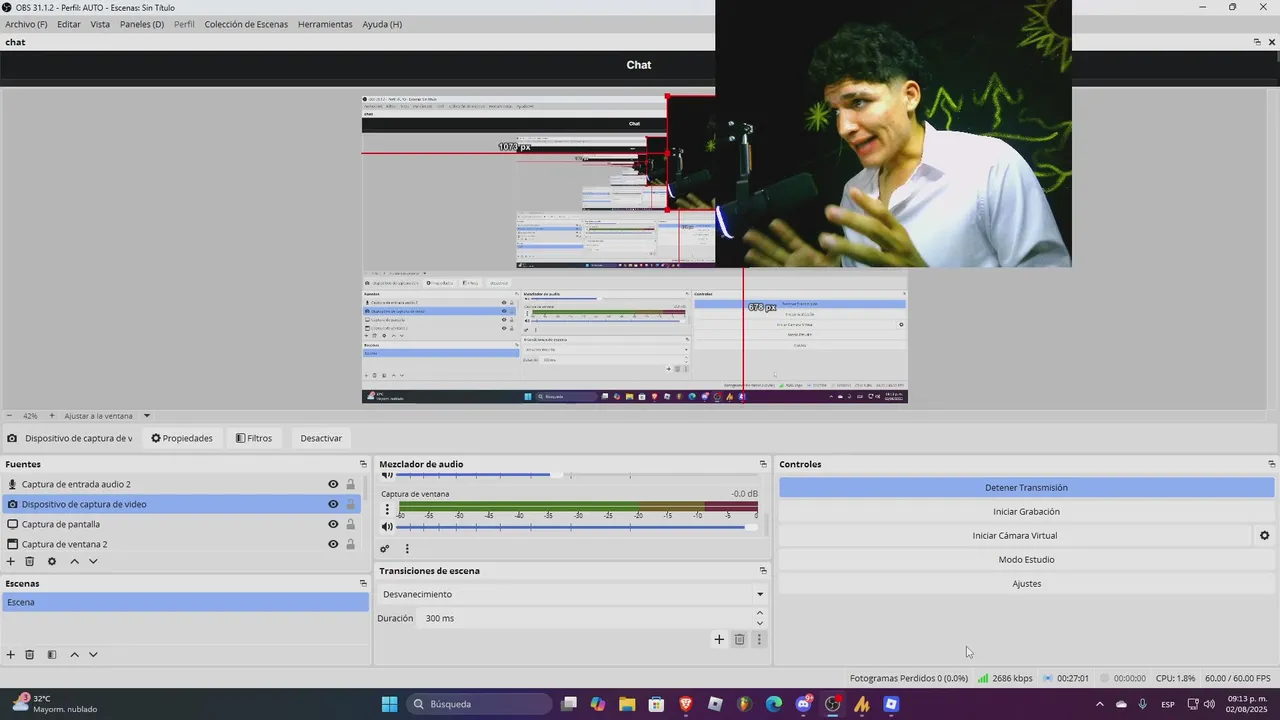Zoom out preview with the minus icon
The height and width of the screenshot is (720, 1280).
(x=10, y=416)
